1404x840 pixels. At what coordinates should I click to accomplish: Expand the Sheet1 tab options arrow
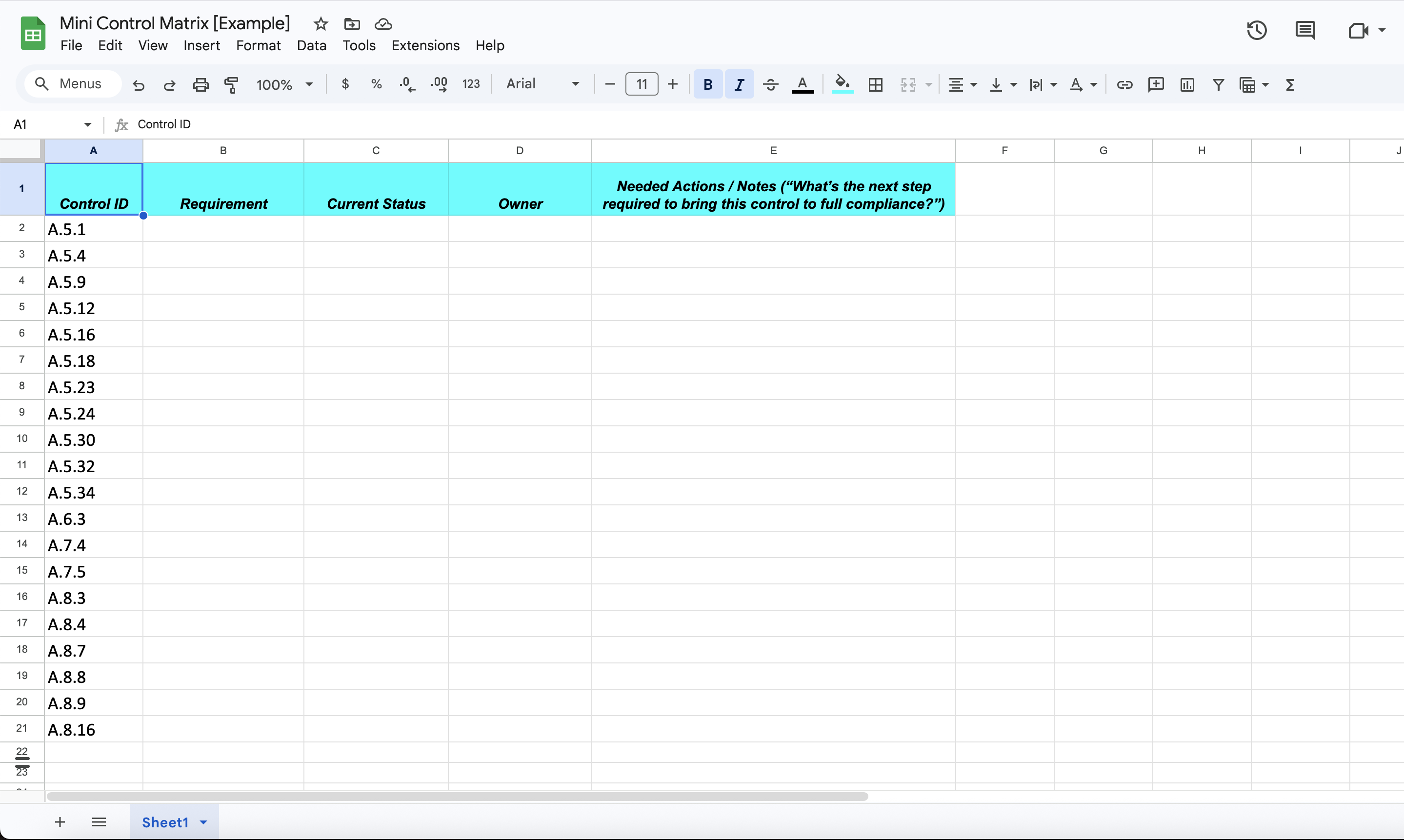(204, 822)
